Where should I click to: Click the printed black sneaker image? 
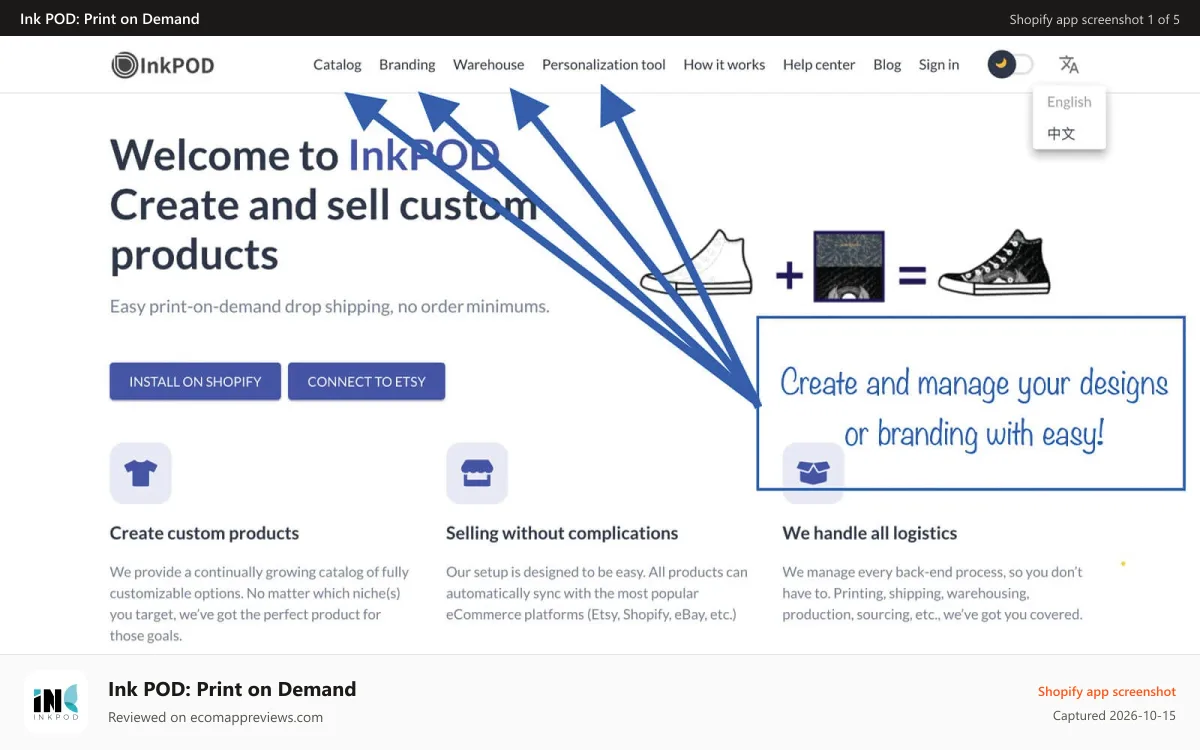click(994, 263)
